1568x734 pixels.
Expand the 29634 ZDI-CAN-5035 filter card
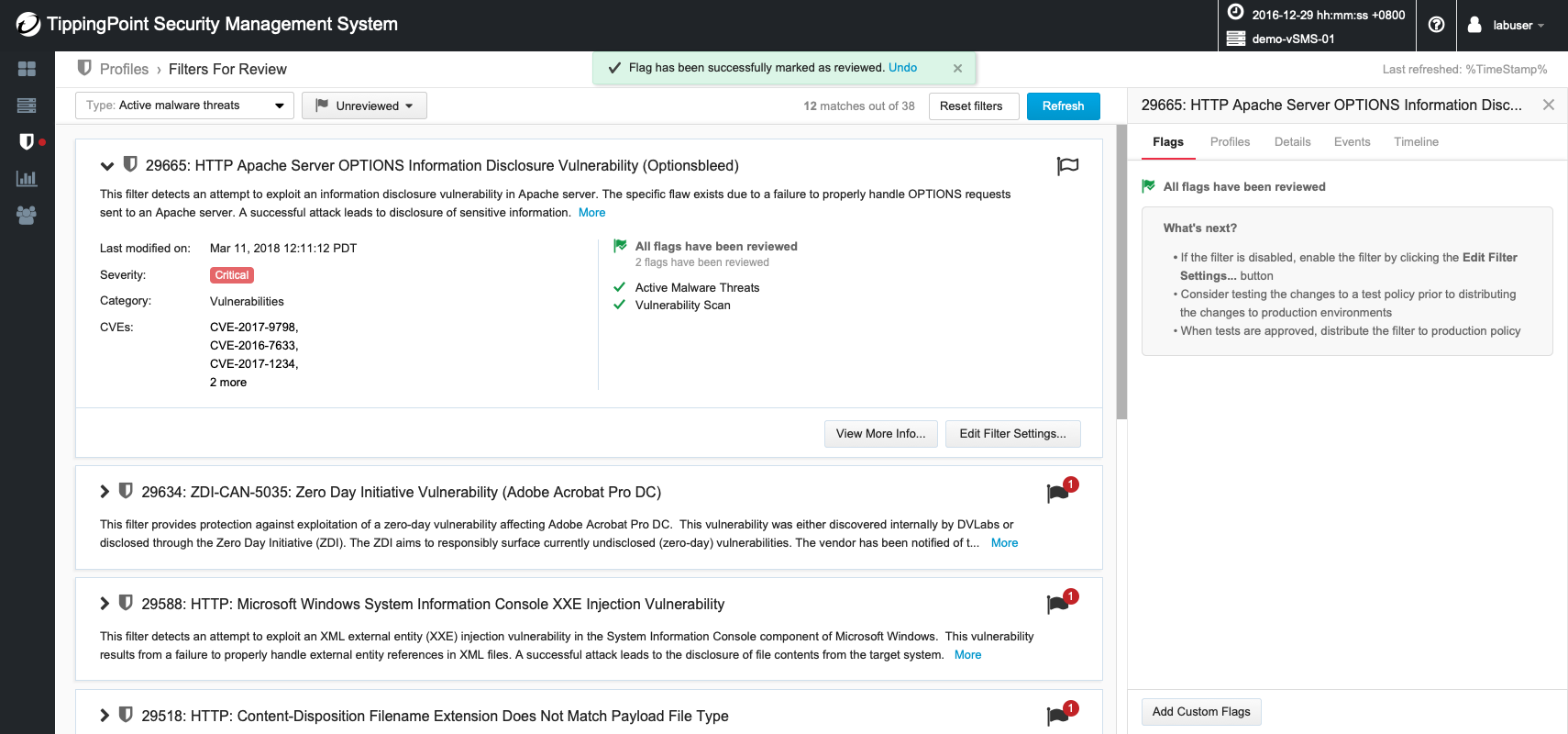[x=105, y=492]
